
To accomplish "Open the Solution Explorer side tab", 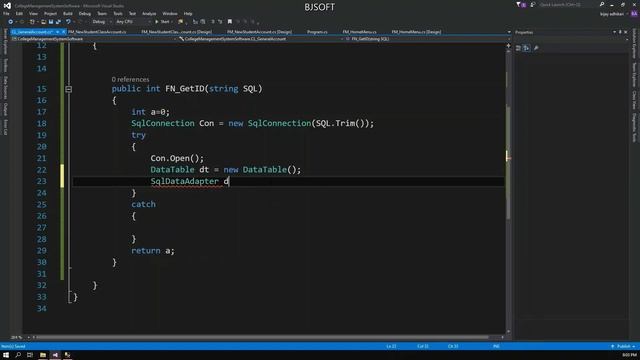I will pyautogui.click(x=634, y=44).
